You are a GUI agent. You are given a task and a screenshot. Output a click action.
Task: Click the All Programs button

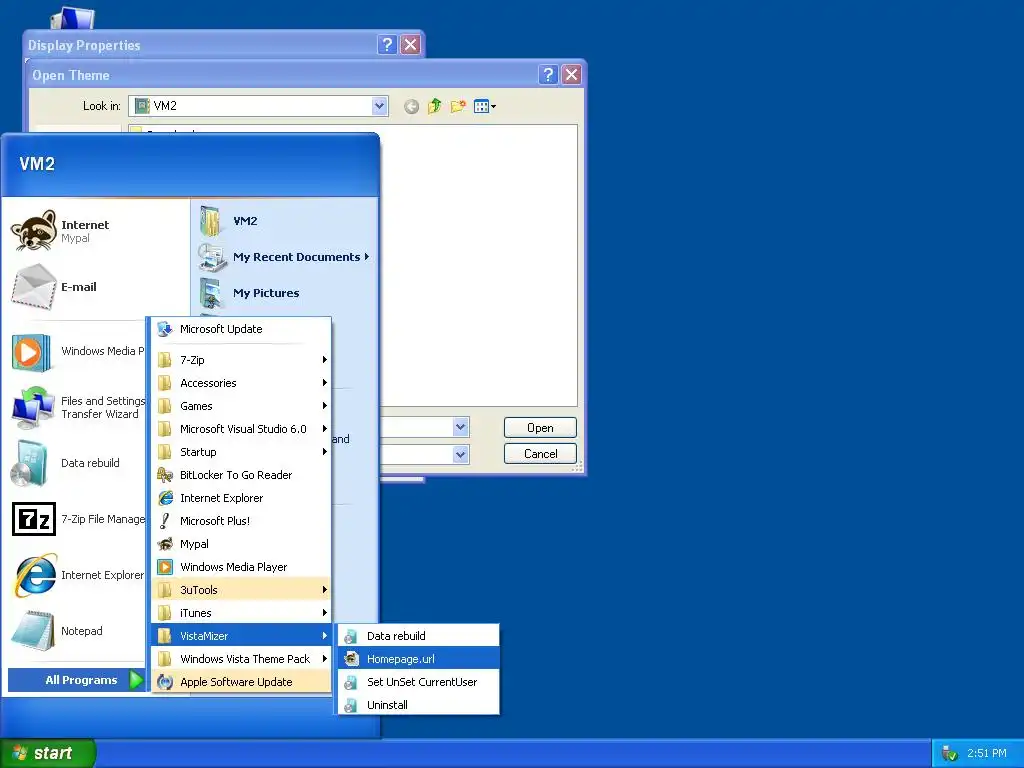click(x=76, y=680)
